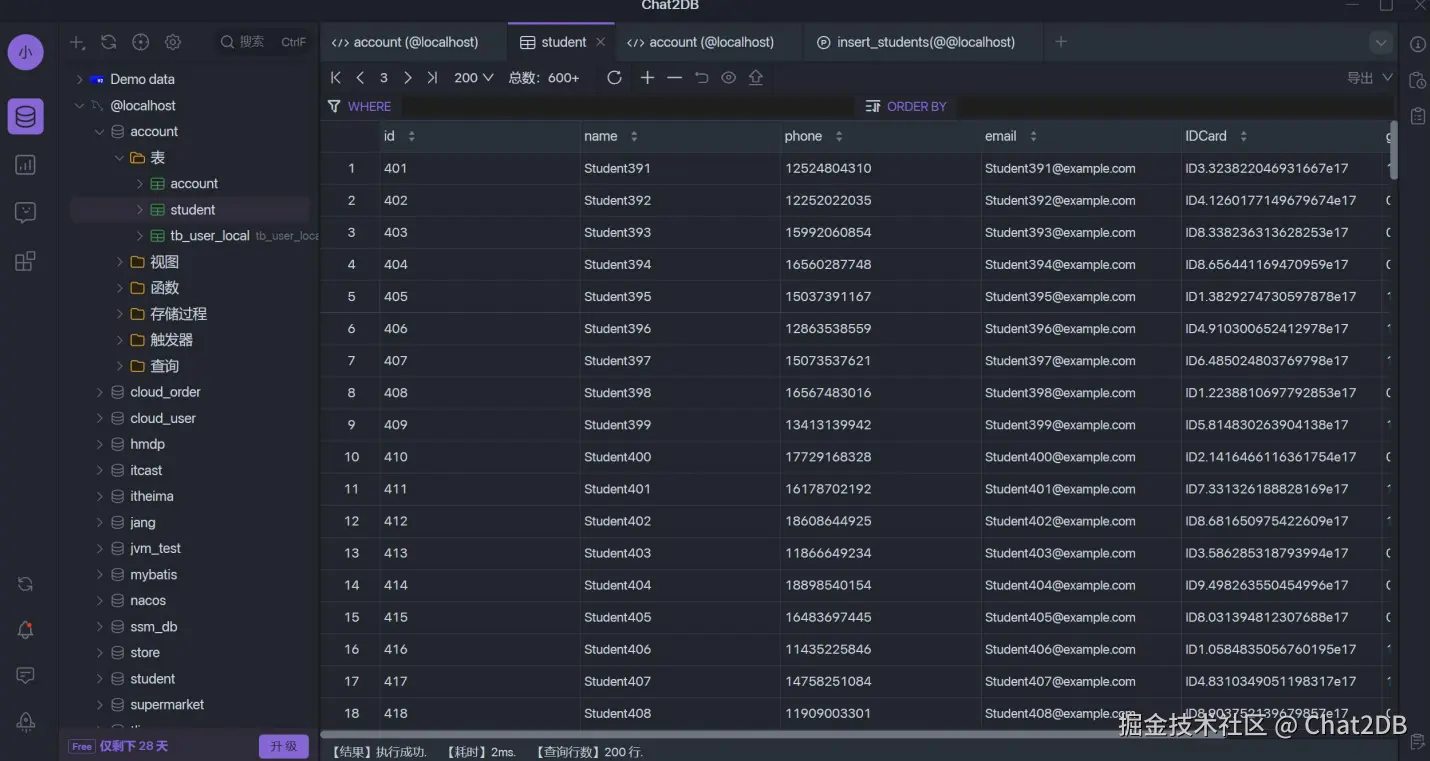Click the undo changes arrow icon

tap(701, 78)
